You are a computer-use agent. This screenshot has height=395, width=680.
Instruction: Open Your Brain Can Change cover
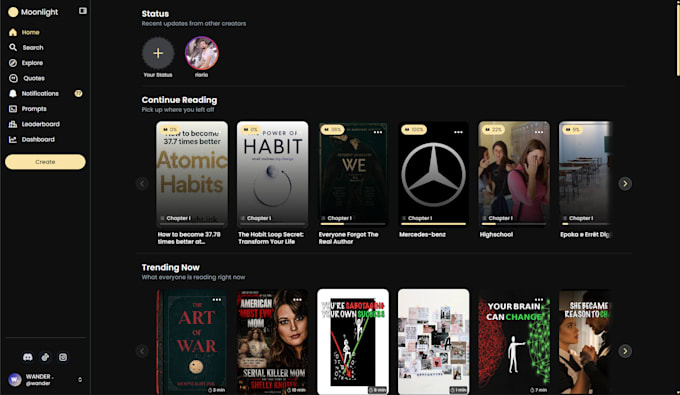(x=514, y=342)
